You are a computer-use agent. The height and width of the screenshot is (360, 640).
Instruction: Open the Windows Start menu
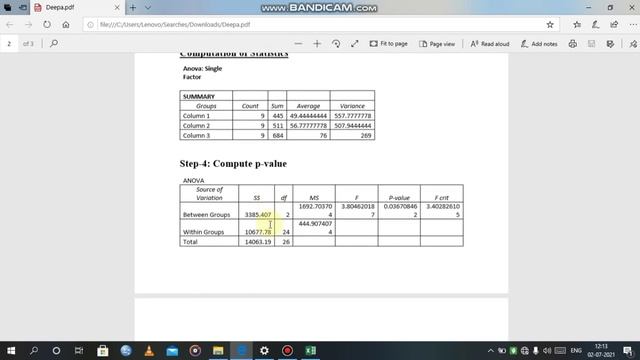[x=11, y=351]
